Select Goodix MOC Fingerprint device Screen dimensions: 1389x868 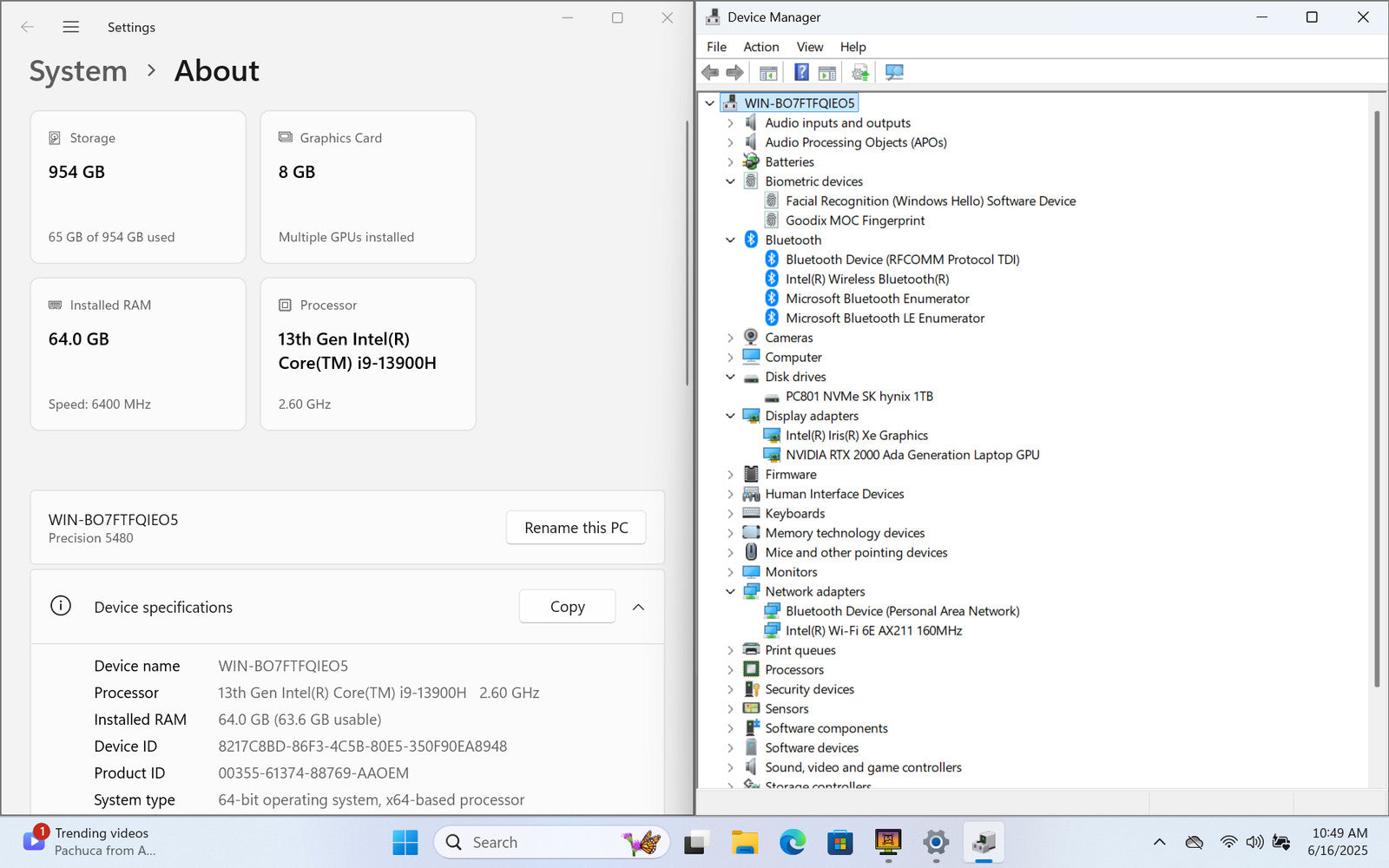click(854, 220)
